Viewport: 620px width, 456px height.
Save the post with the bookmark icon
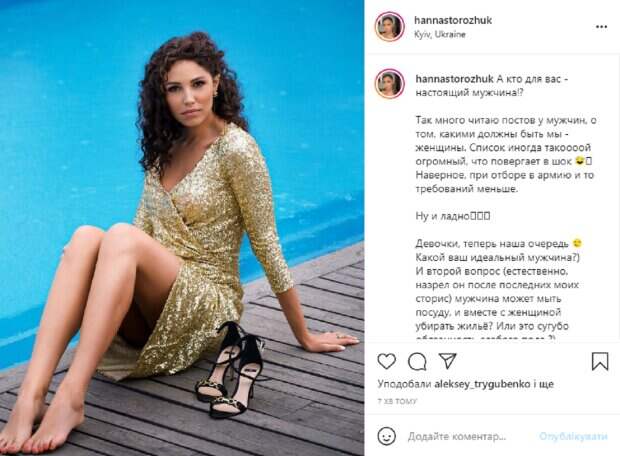[x=600, y=361]
